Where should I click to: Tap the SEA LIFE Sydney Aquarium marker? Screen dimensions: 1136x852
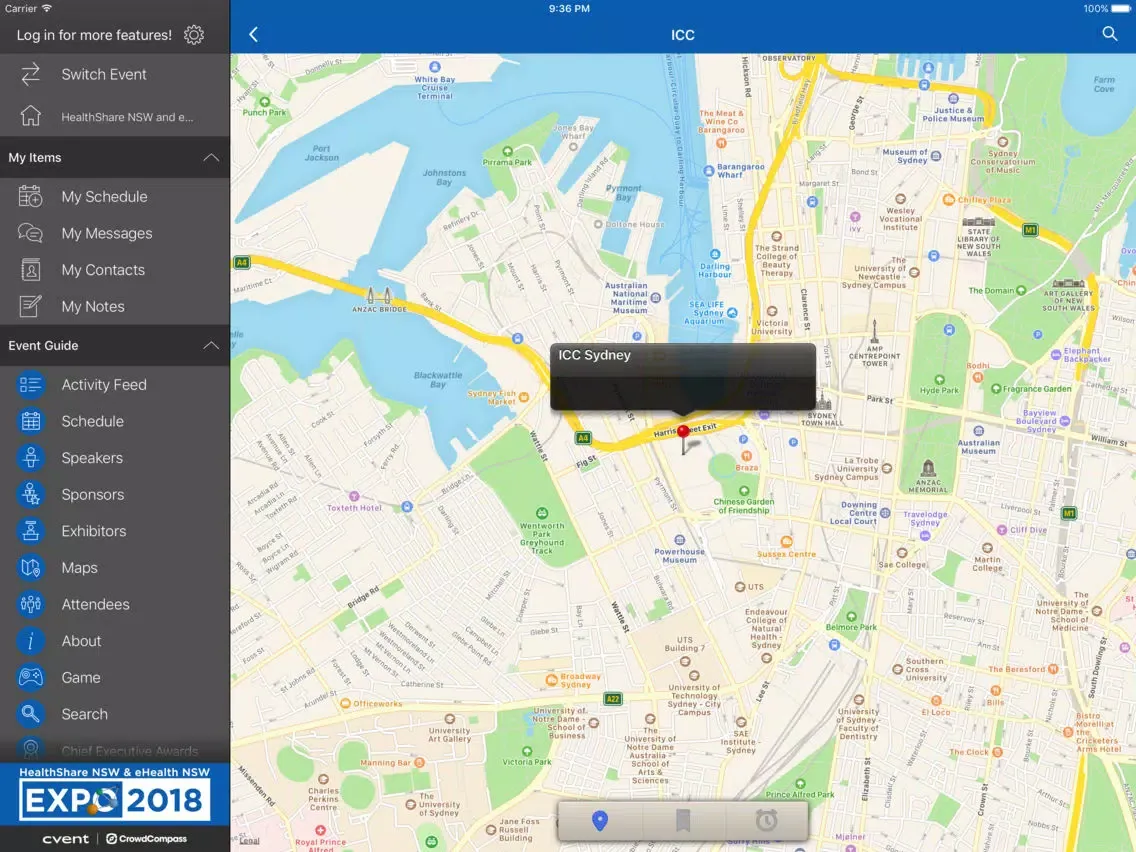[732, 312]
